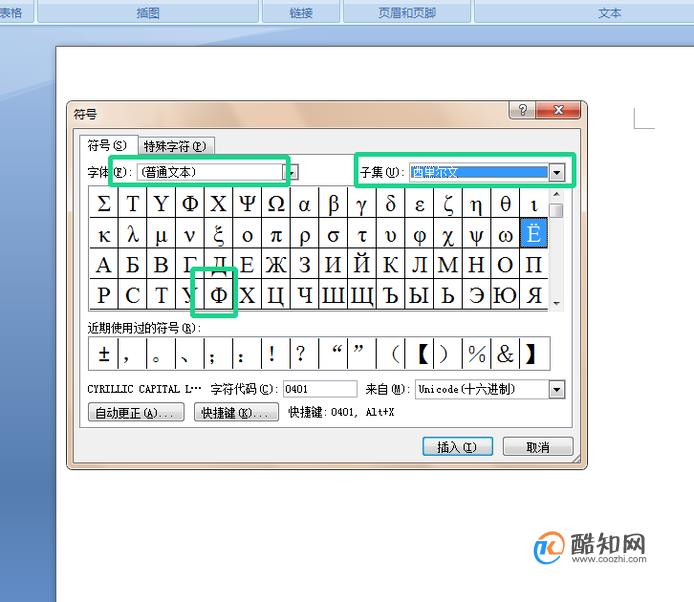
Task: Select recently used ampersand & symbol
Action: pyautogui.click(x=505, y=353)
